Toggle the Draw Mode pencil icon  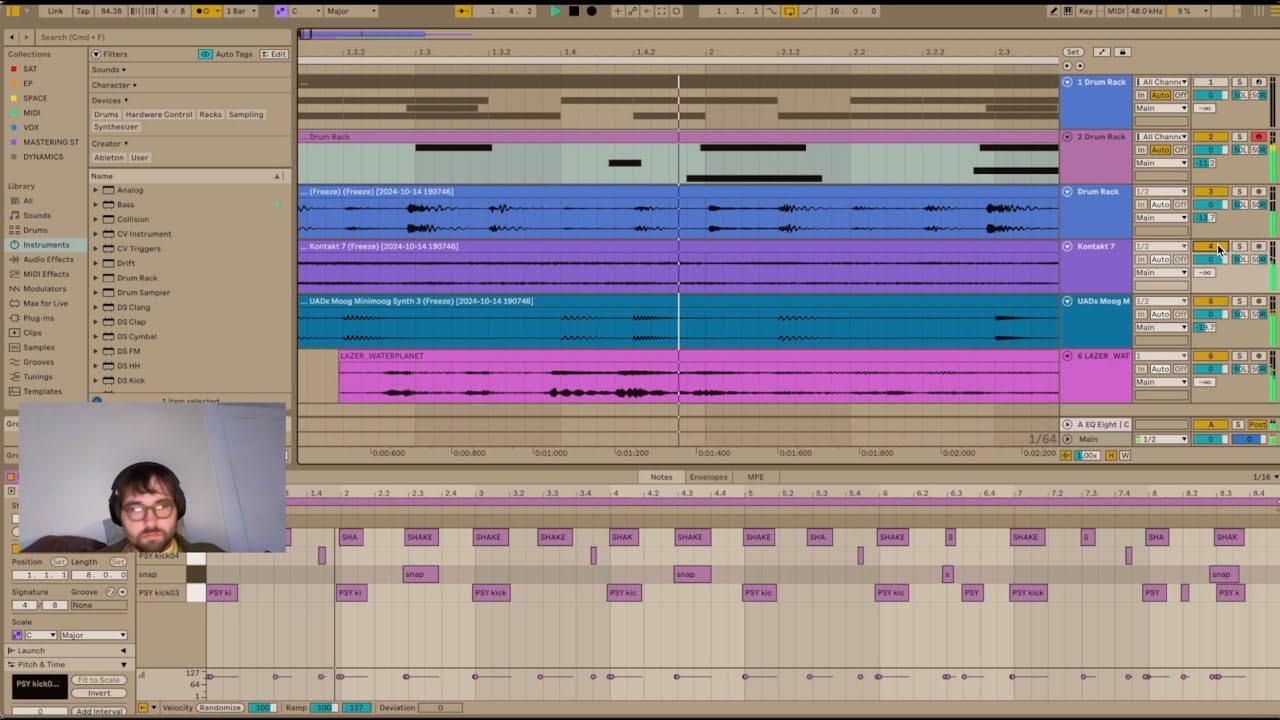(1054, 11)
